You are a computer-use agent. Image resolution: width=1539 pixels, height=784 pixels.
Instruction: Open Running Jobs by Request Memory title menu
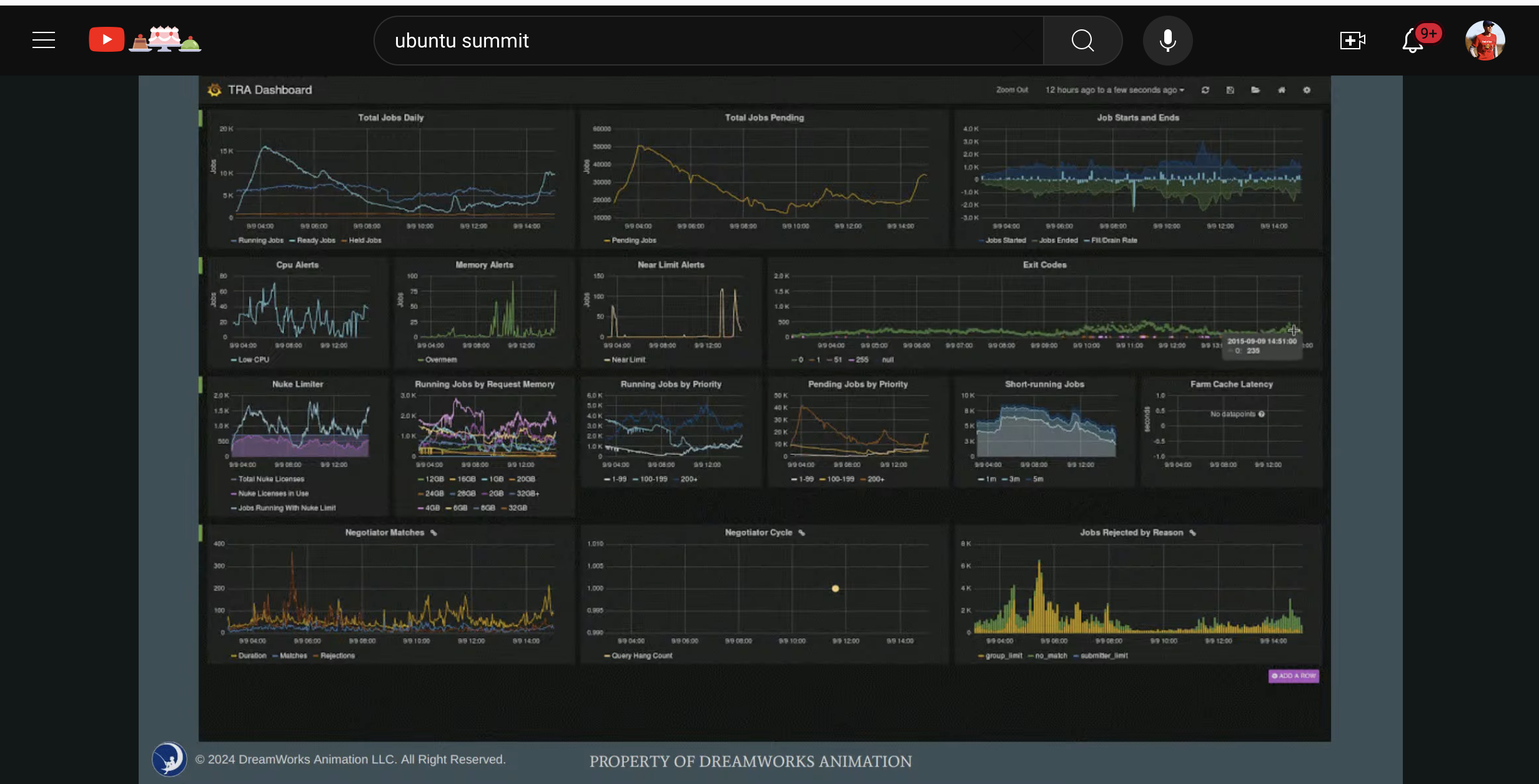click(485, 384)
